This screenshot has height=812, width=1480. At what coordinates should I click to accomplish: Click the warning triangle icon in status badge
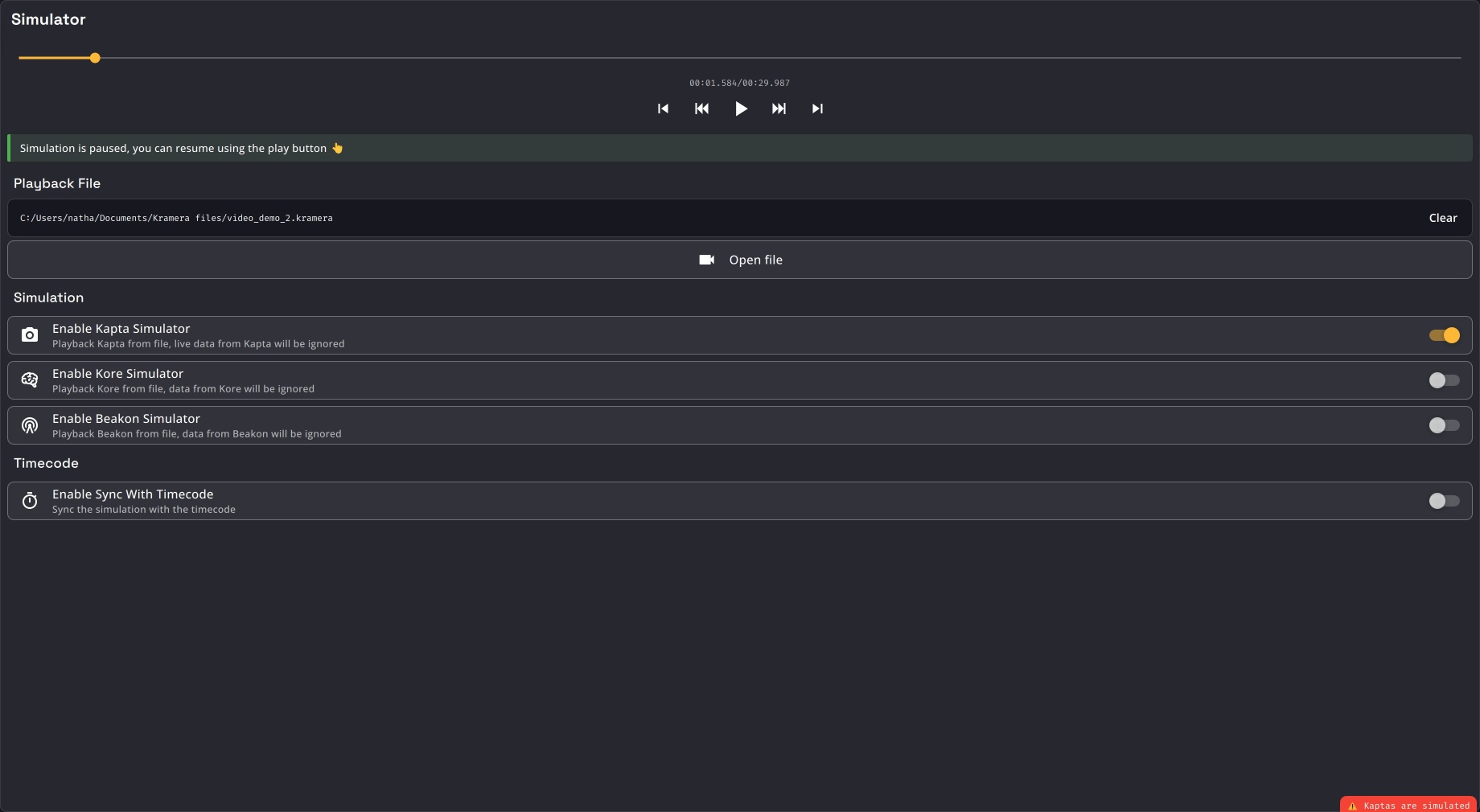click(1353, 806)
